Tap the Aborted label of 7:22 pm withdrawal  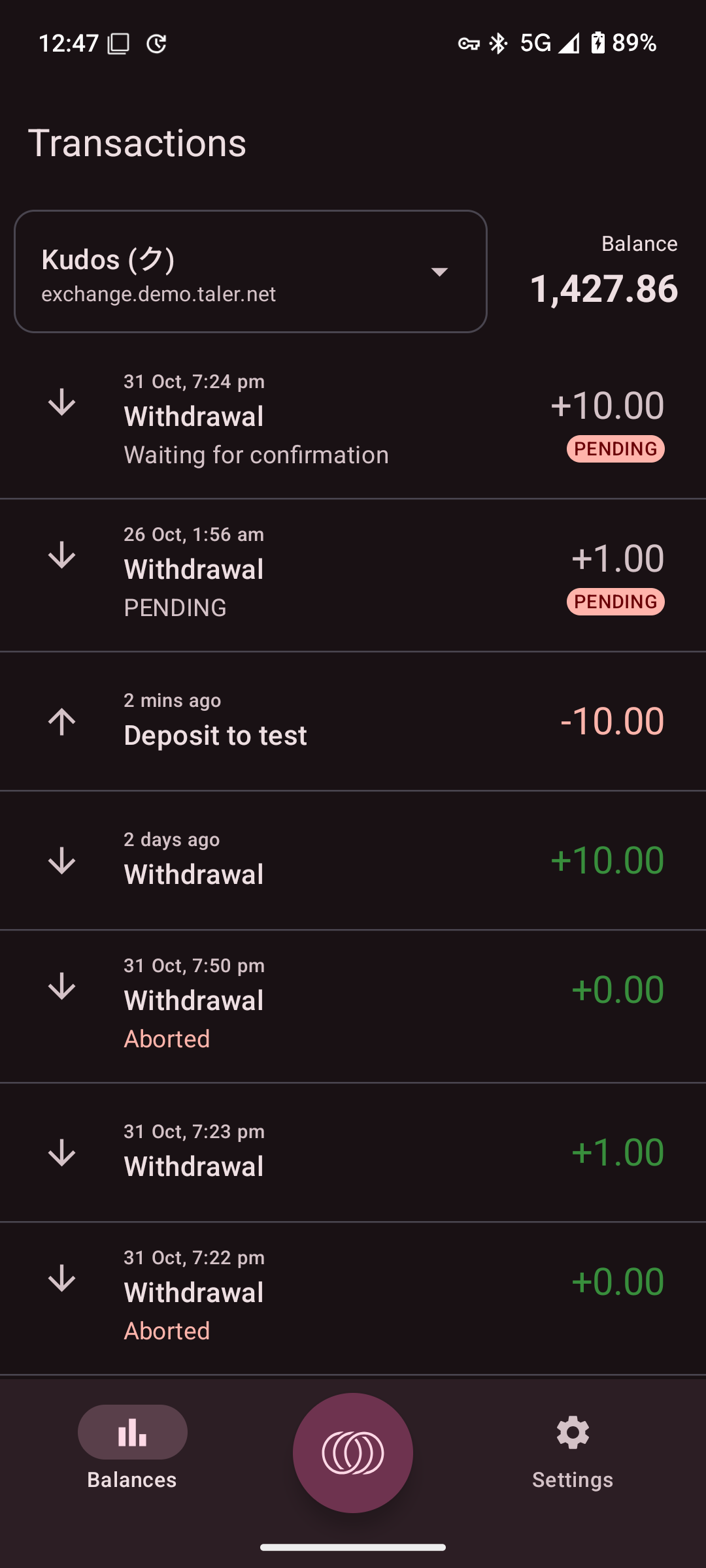167,1331
